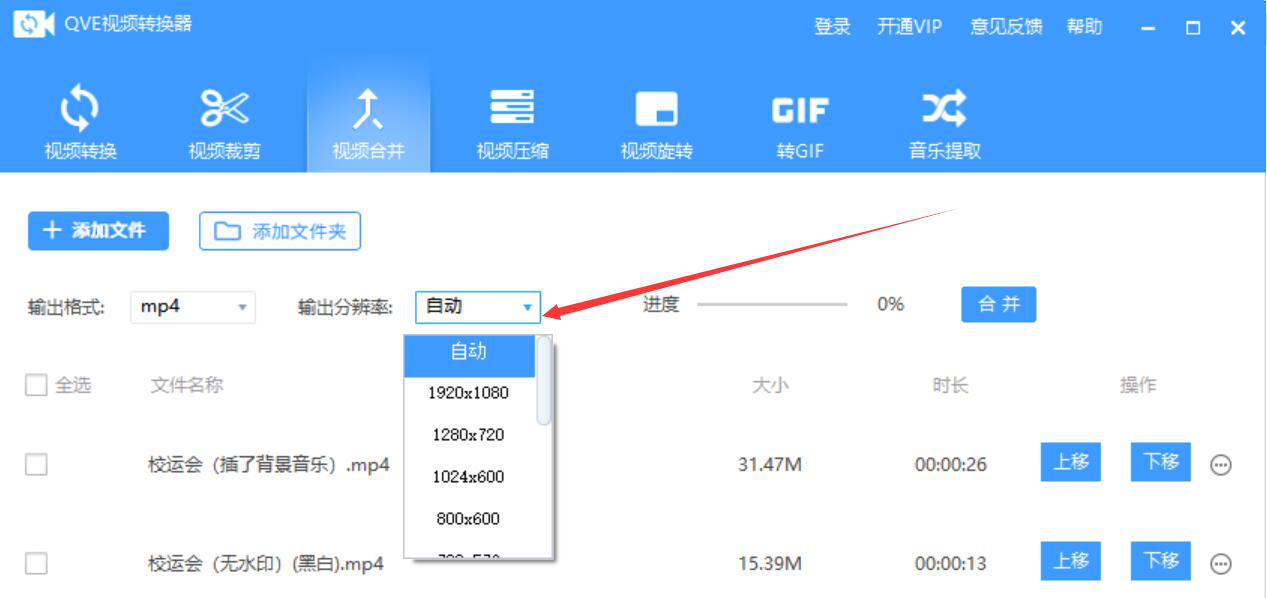
Task: Click the 时长 column header
Action: click(950, 385)
